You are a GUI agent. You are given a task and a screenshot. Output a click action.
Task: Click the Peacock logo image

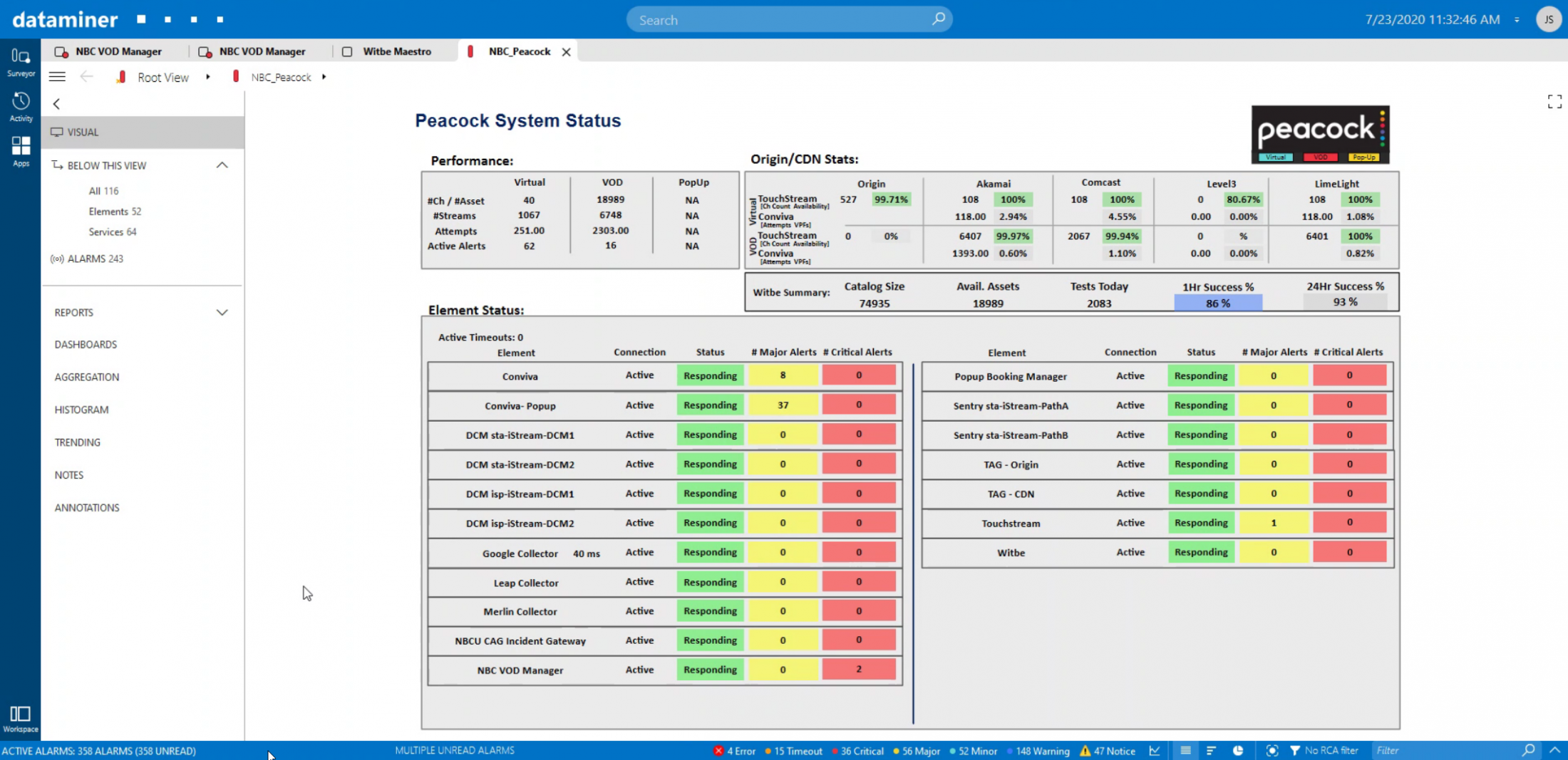tap(1320, 134)
